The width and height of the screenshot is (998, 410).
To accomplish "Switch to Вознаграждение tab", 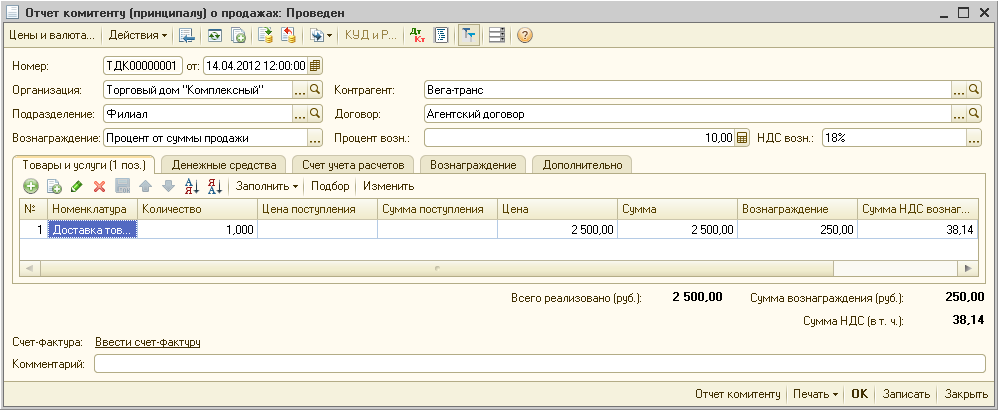I will (x=473, y=165).
